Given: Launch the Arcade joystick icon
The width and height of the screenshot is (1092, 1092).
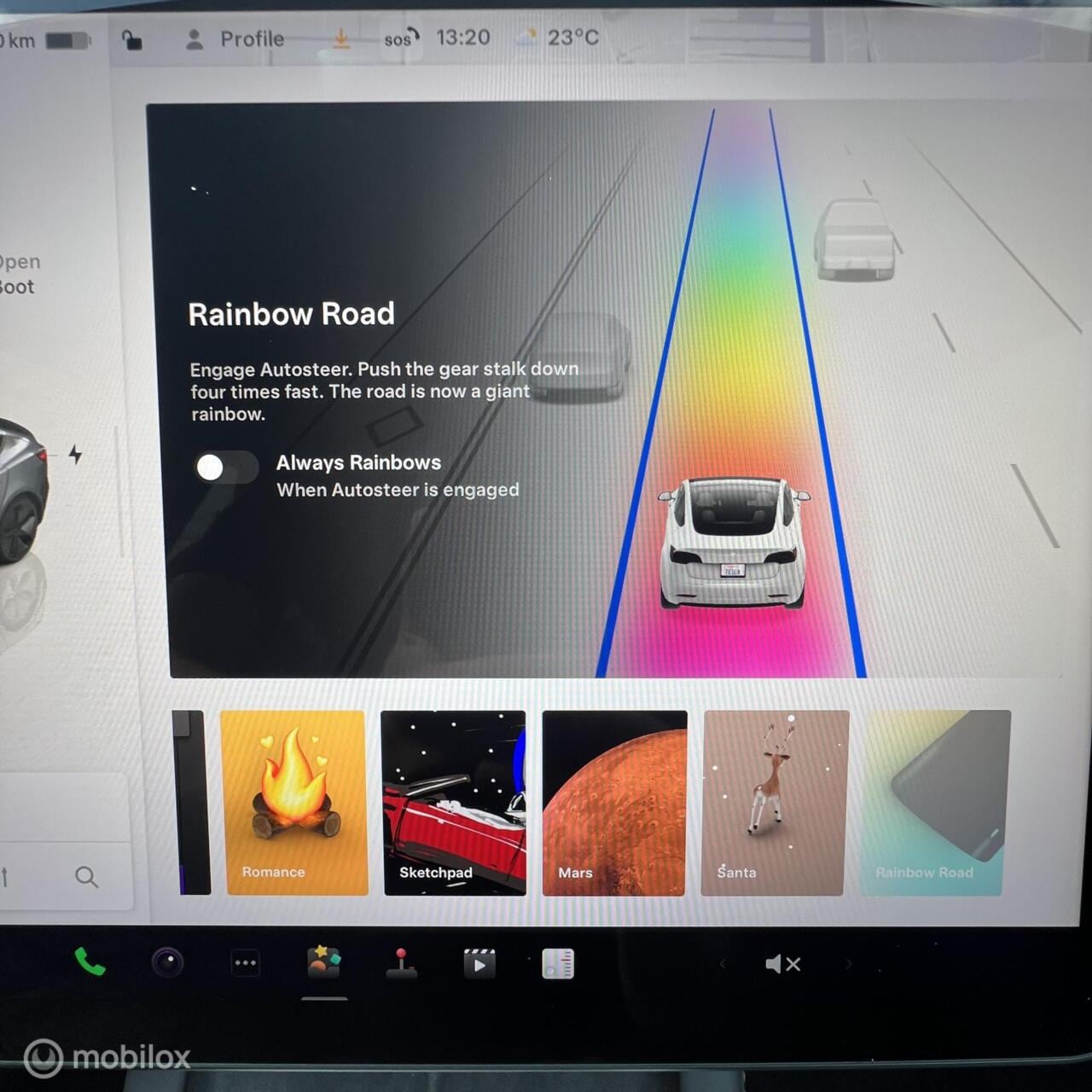Looking at the screenshot, I should pos(401,963).
